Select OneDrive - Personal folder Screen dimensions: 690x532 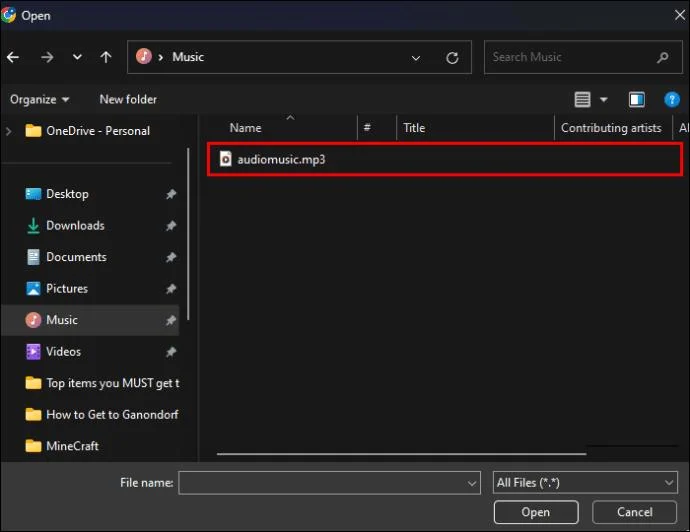point(88,131)
